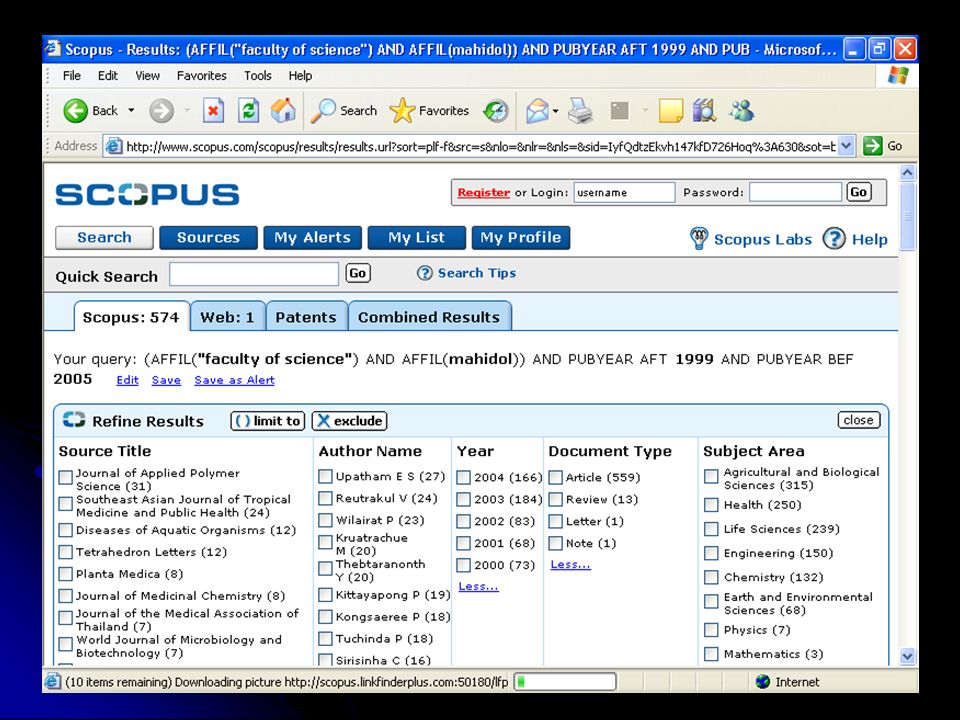
Task: Open History clock icon
Action: [x=495, y=111]
